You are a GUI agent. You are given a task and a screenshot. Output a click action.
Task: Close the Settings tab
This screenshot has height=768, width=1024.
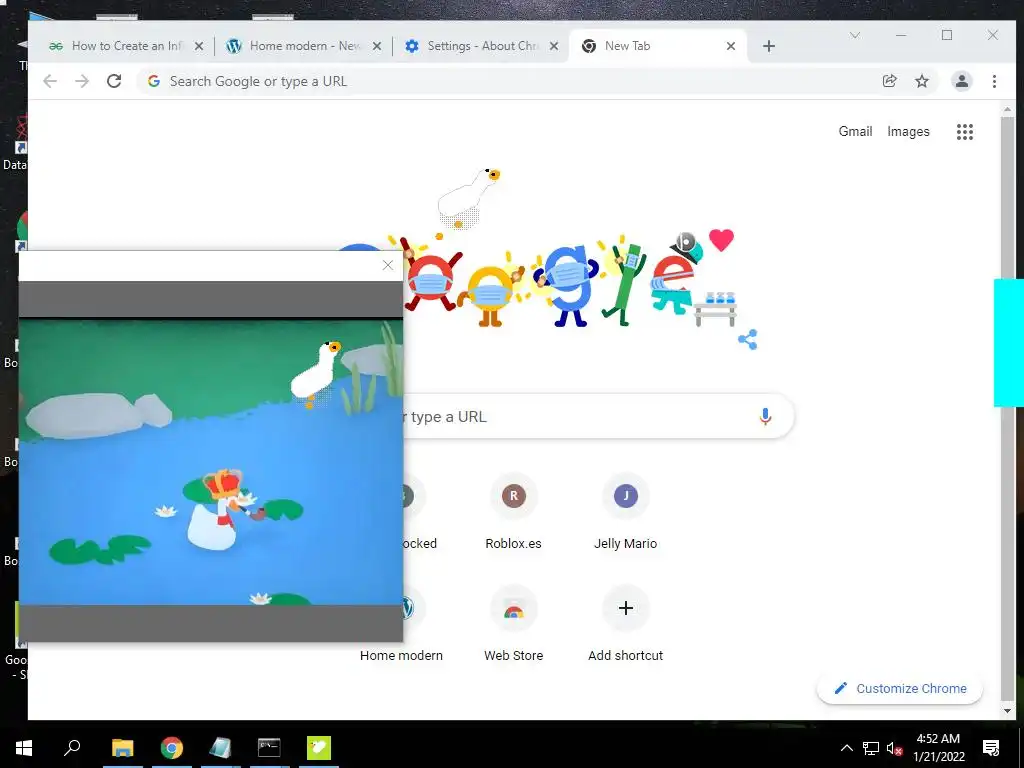click(554, 46)
